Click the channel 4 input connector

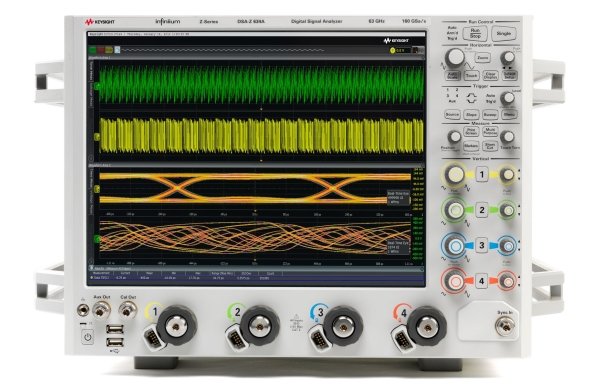tap(427, 326)
